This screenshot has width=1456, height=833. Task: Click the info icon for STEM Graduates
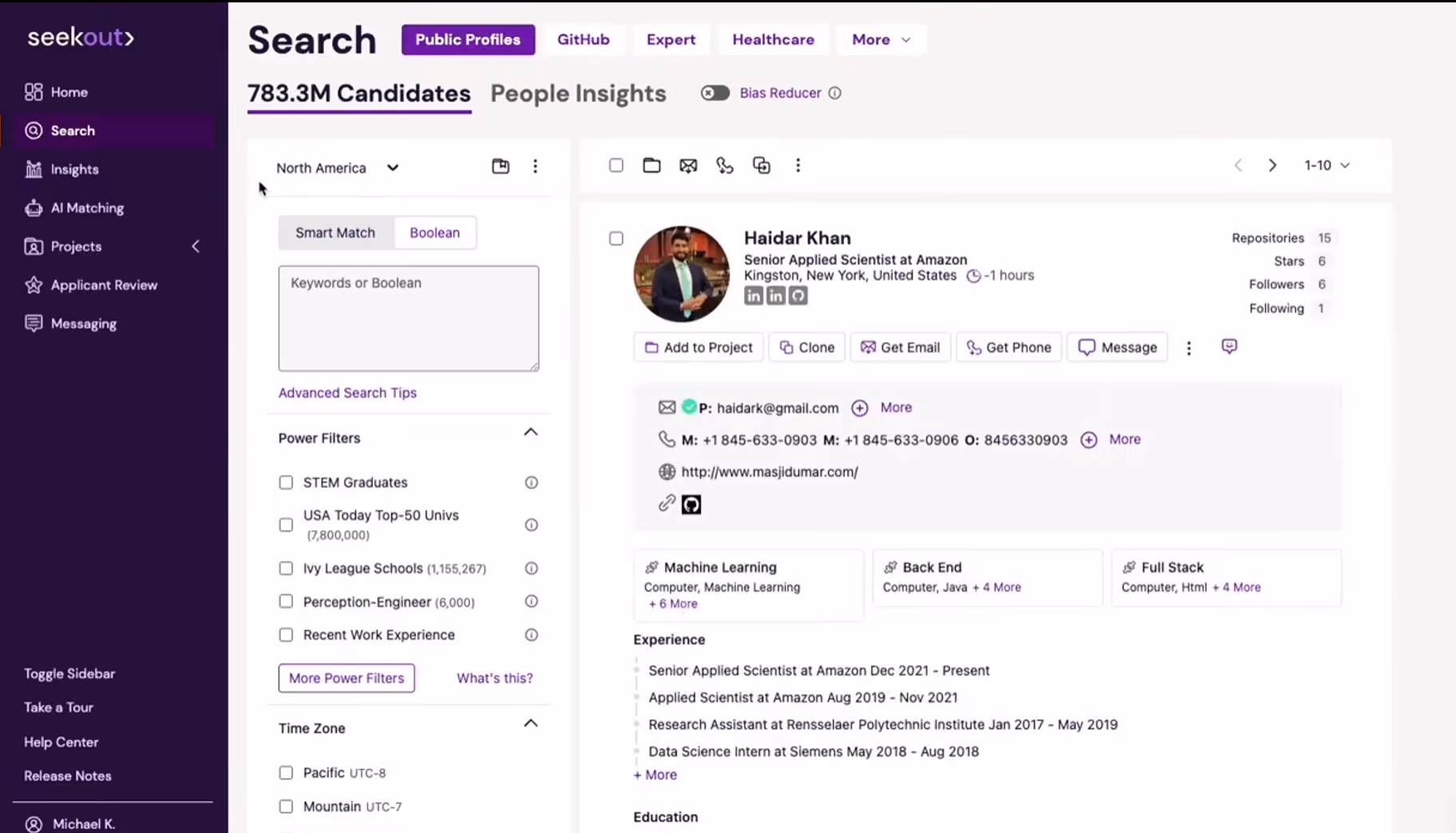point(532,482)
